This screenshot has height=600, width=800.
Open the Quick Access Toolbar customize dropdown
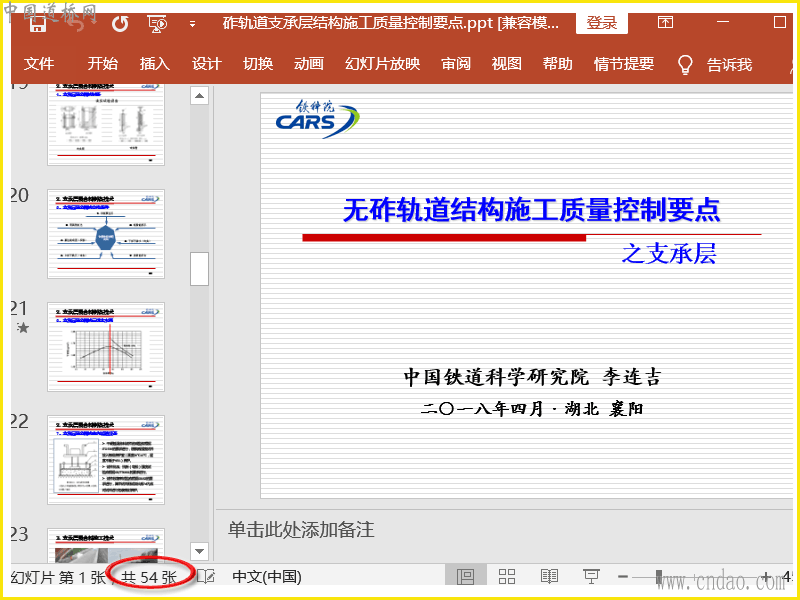(192, 23)
